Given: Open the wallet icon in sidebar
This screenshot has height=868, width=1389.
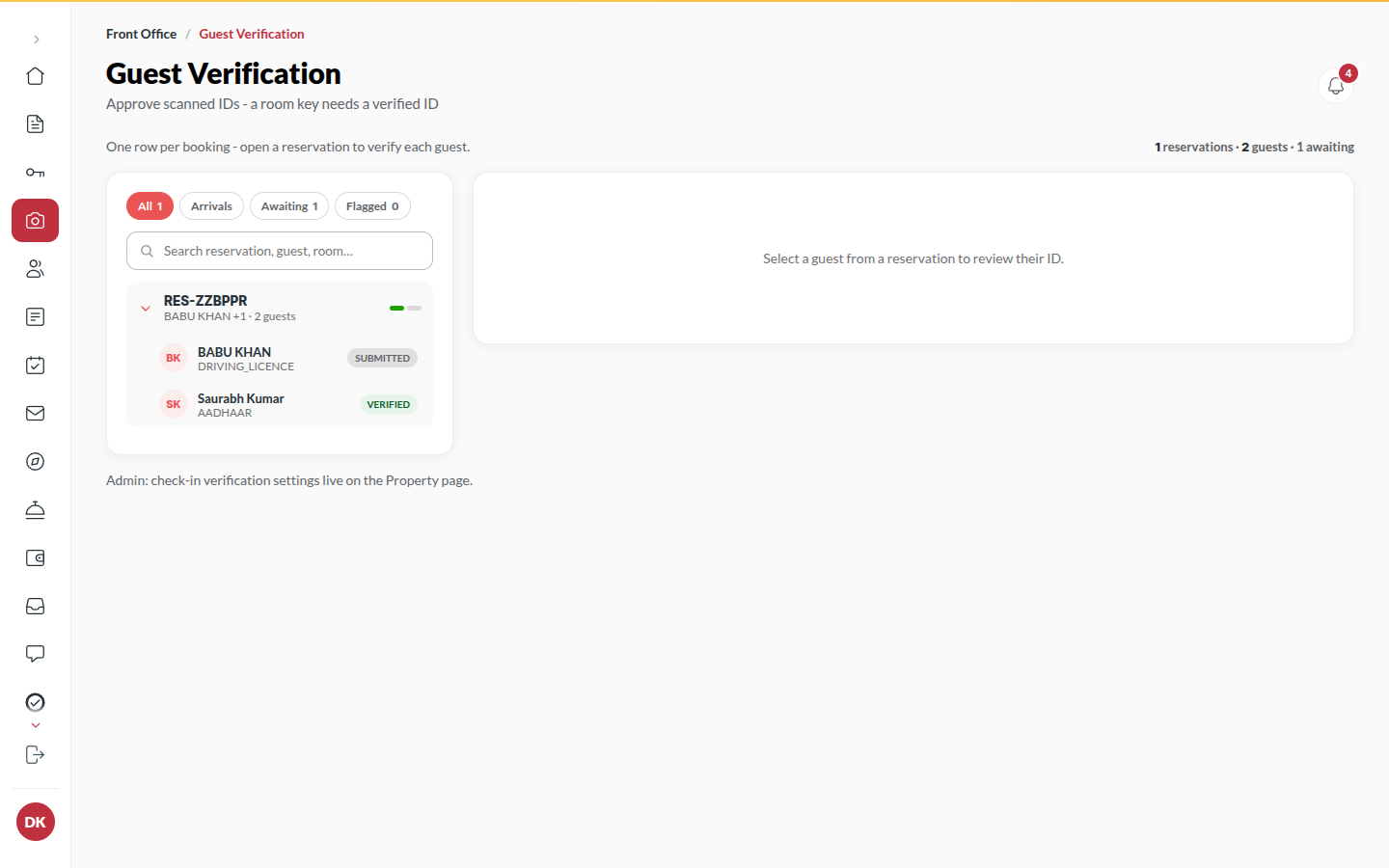Looking at the screenshot, I should pyautogui.click(x=36, y=558).
